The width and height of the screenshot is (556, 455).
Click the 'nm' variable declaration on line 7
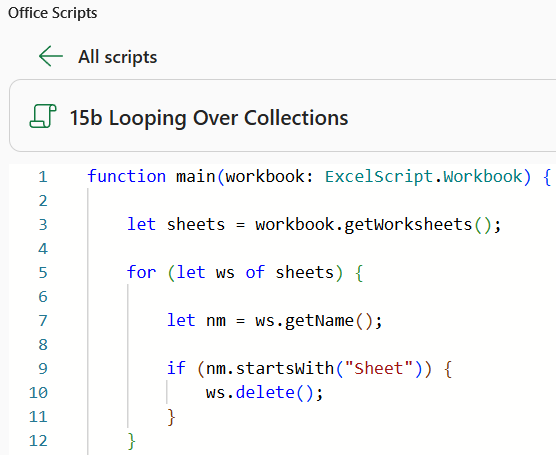coord(216,321)
